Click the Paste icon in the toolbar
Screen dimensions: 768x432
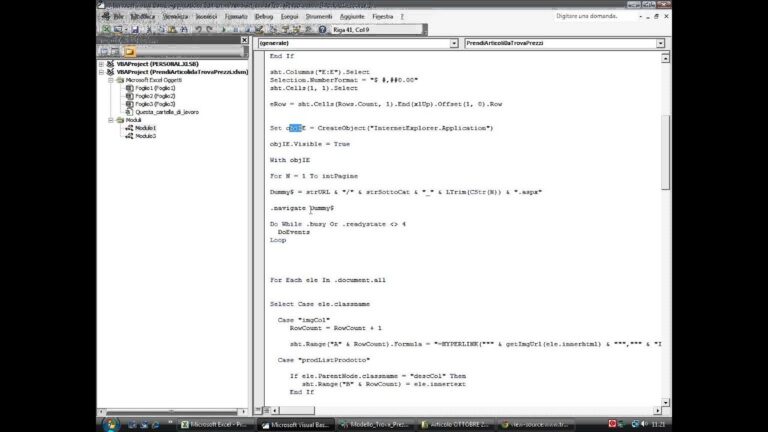tap(172, 29)
